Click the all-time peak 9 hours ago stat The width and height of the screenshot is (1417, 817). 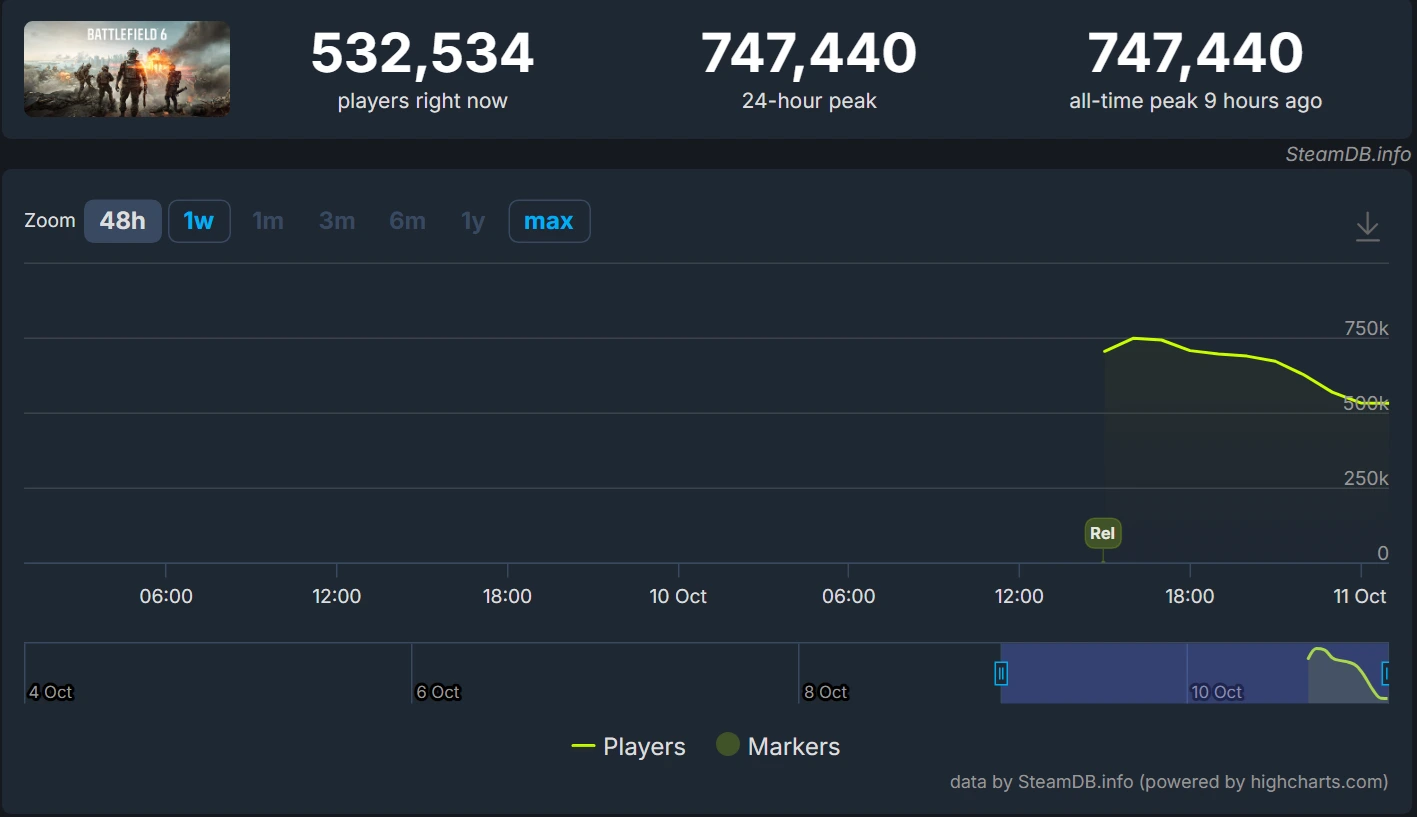(1195, 69)
